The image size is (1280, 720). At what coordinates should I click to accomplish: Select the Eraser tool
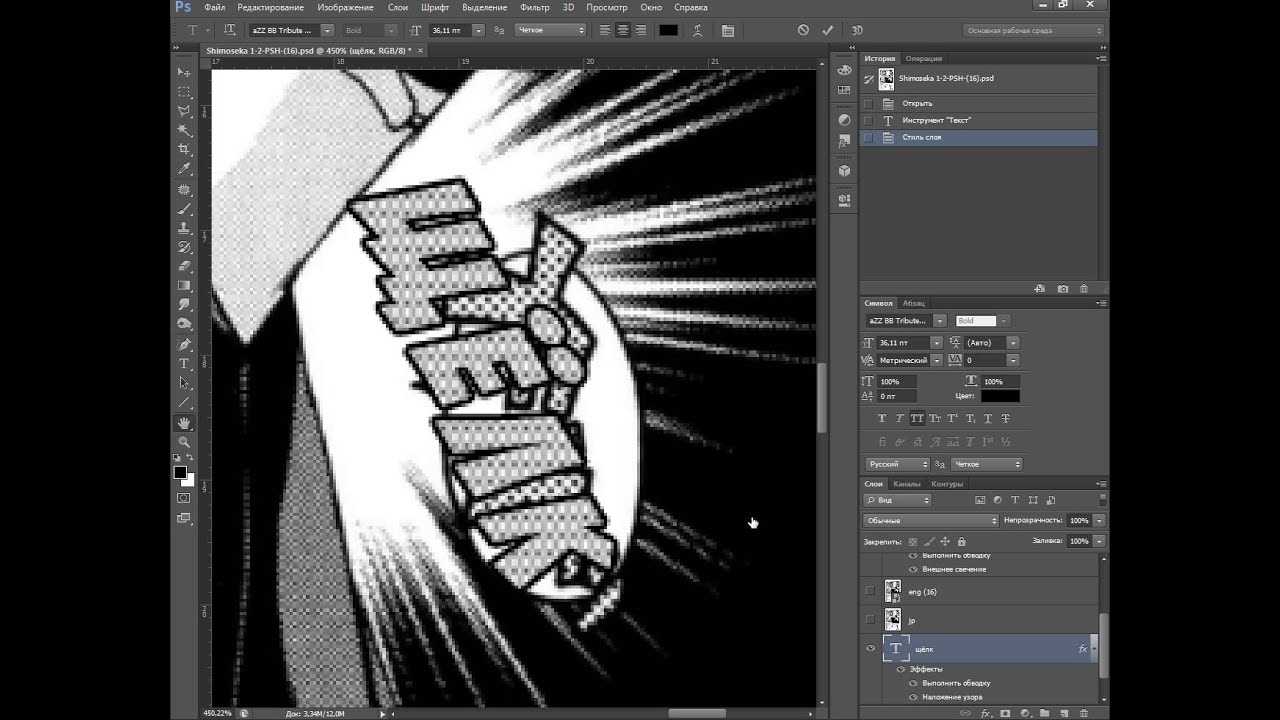click(184, 266)
